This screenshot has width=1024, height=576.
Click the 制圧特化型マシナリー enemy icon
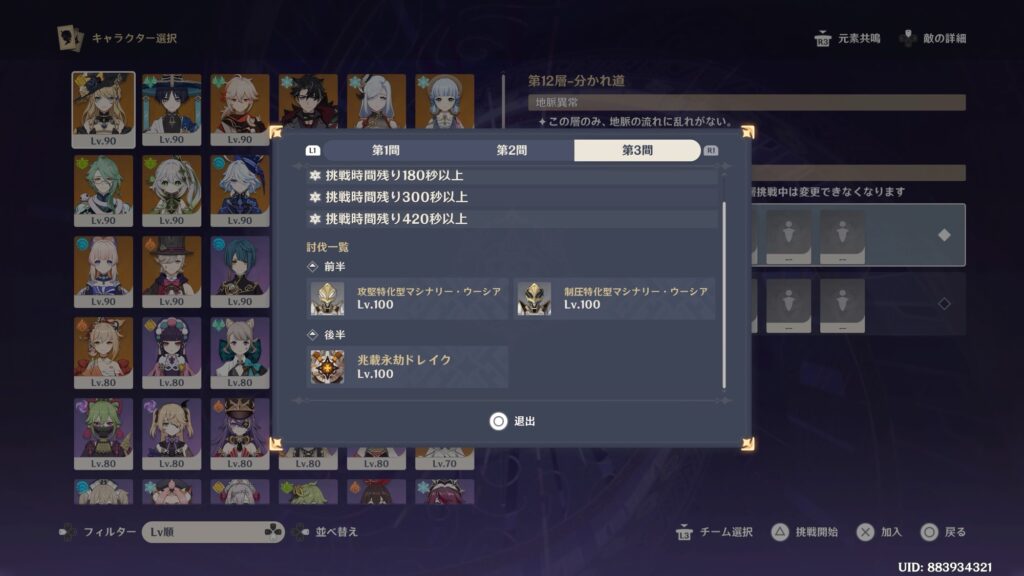click(534, 298)
